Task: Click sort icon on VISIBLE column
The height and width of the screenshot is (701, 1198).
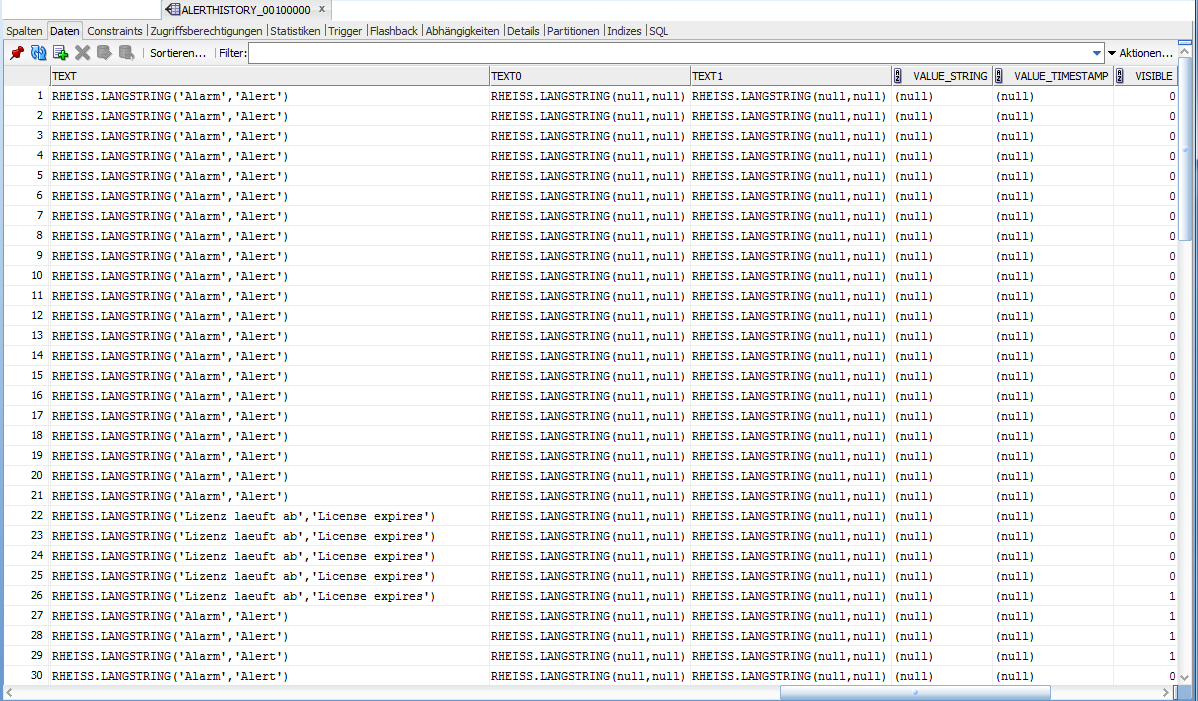Action: pyautogui.click(x=1120, y=76)
